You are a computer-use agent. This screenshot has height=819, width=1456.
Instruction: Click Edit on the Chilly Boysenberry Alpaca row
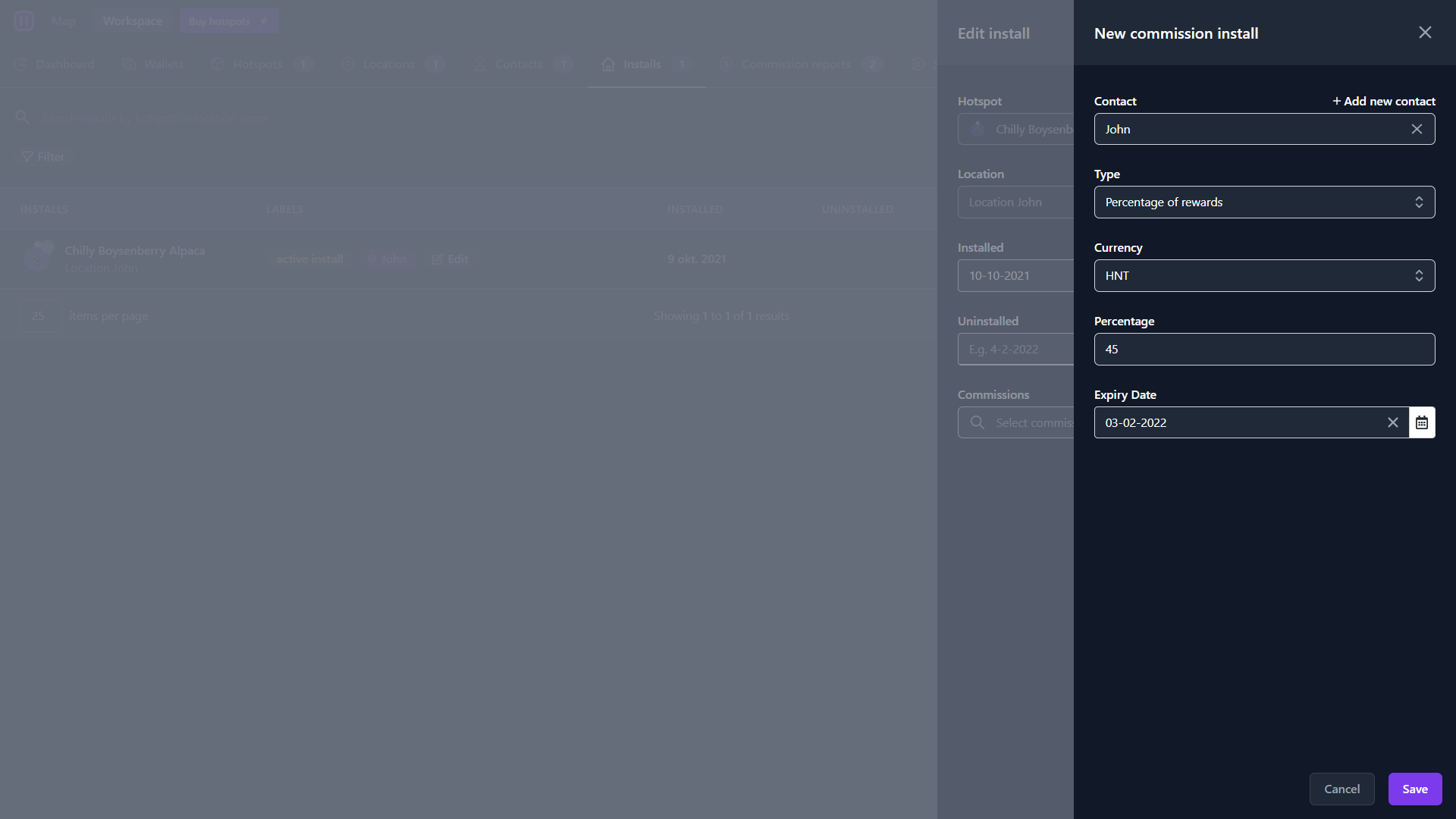point(450,259)
